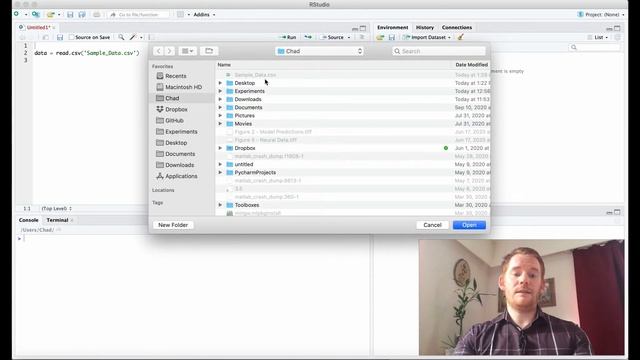This screenshot has height=360, width=640.
Task: Click the create project icon in RStudio toolbar
Action: [x=36, y=14]
